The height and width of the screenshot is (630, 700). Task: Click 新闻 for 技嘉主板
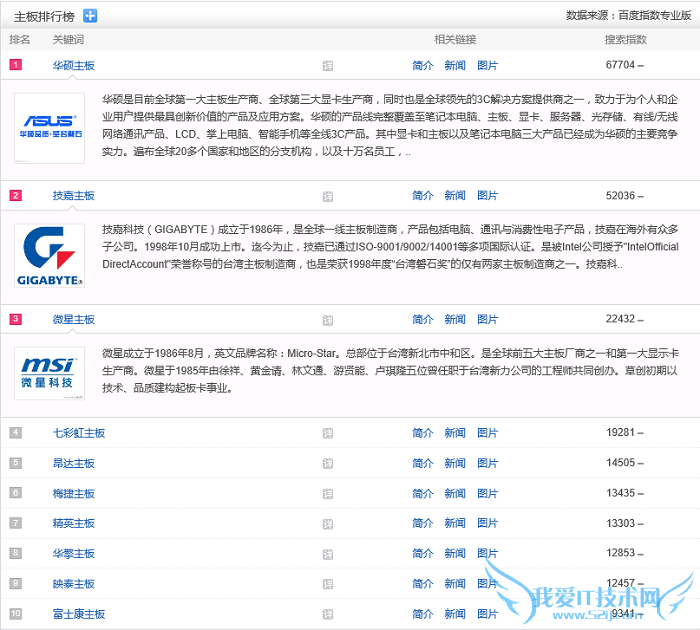click(x=455, y=196)
